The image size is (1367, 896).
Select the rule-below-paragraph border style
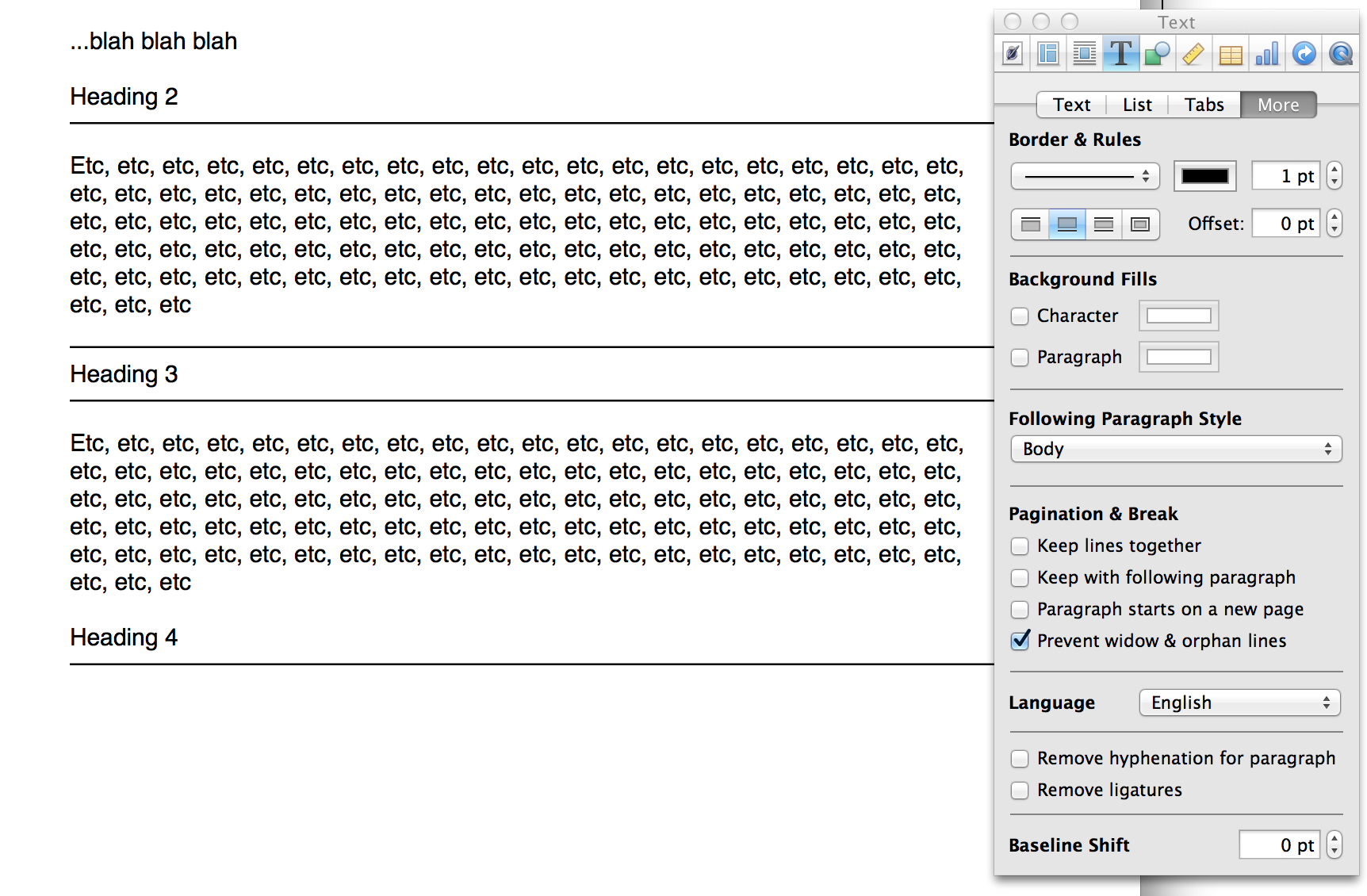pyautogui.click(x=1066, y=224)
